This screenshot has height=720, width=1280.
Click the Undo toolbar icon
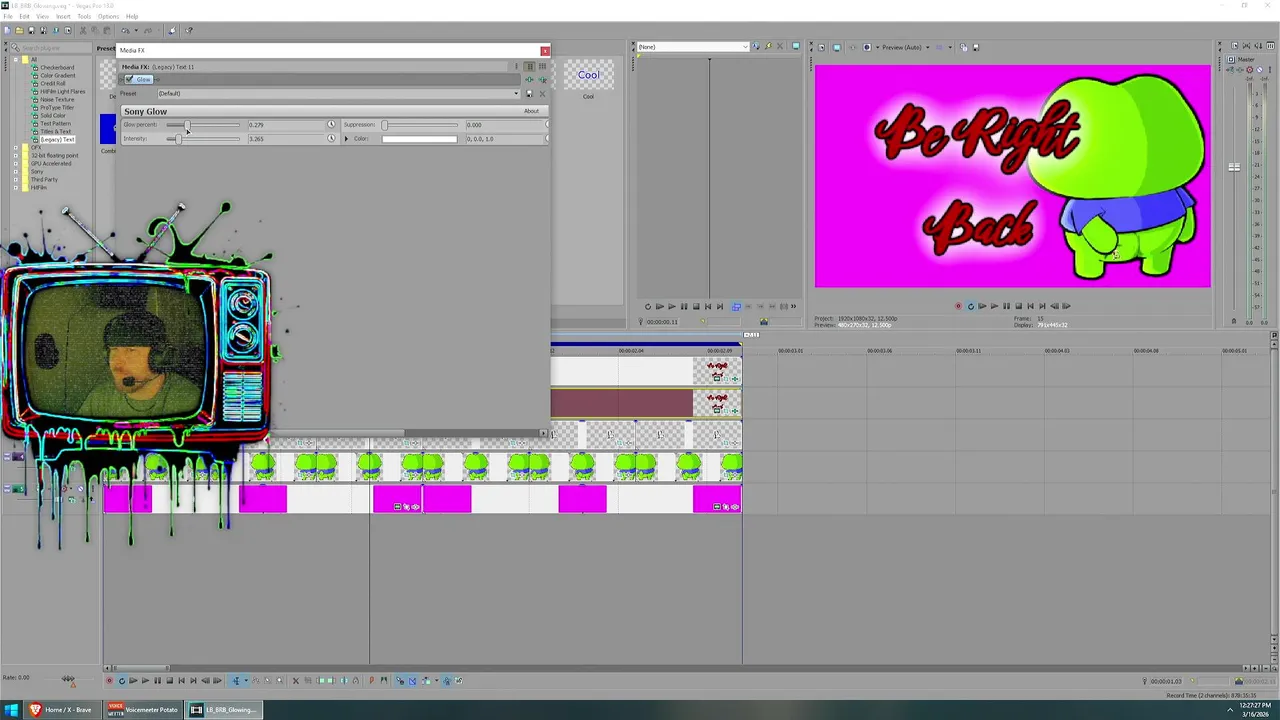tap(126, 30)
